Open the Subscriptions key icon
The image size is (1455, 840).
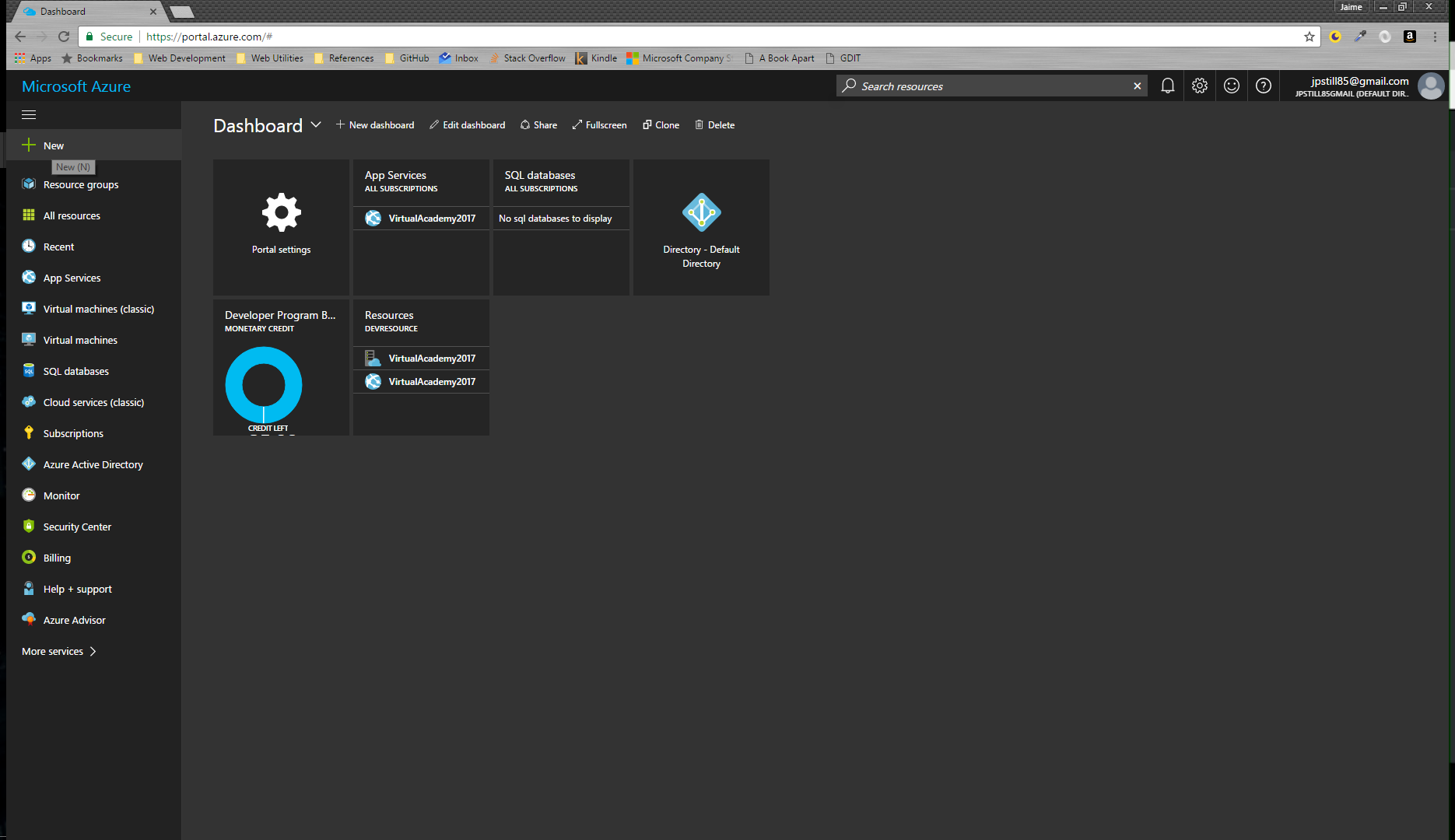point(29,433)
